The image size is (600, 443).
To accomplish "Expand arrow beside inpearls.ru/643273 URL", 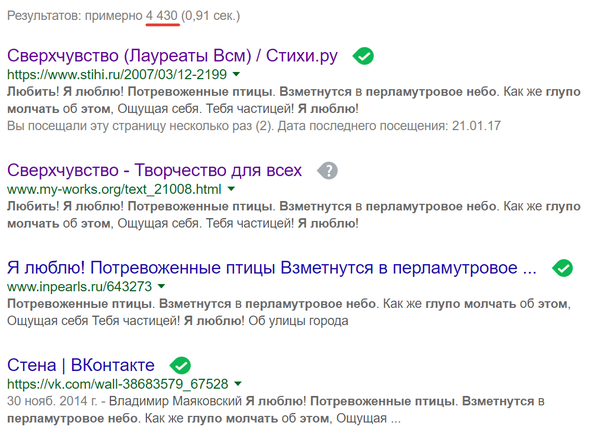I will coord(163,286).
